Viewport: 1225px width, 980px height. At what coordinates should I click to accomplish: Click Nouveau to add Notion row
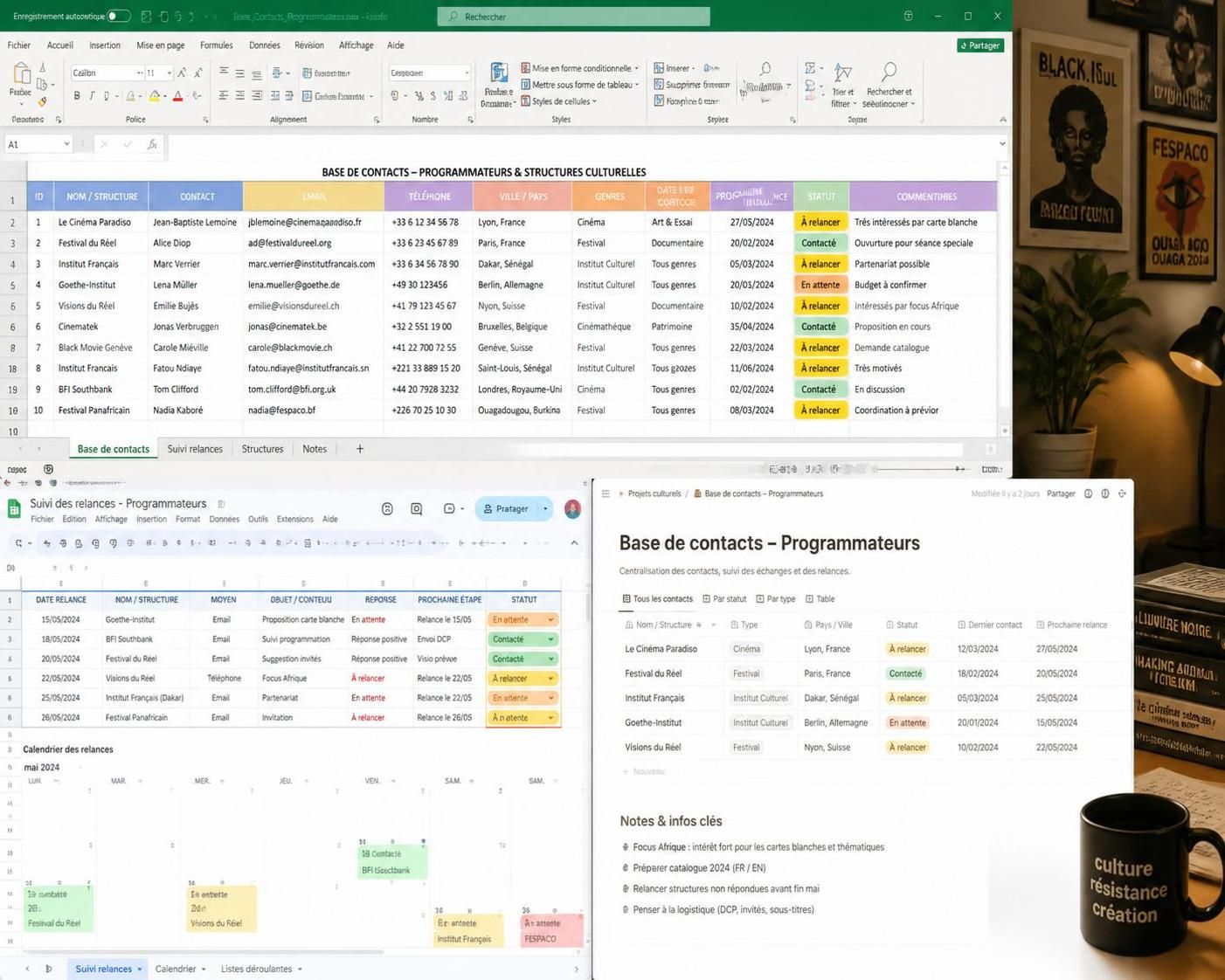pyautogui.click(x=643, y=771)
